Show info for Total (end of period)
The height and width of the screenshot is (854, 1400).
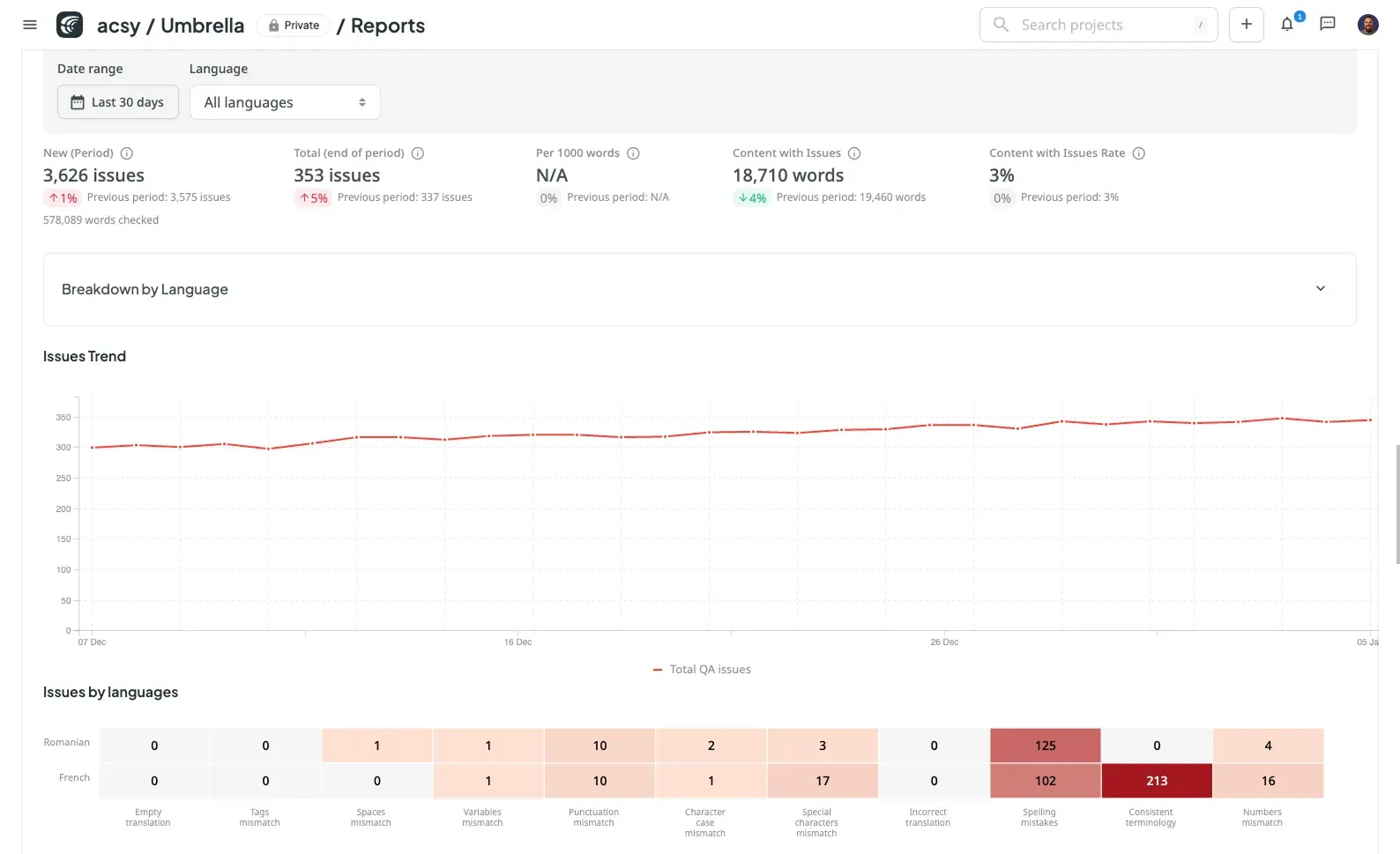tap(418, 153)
